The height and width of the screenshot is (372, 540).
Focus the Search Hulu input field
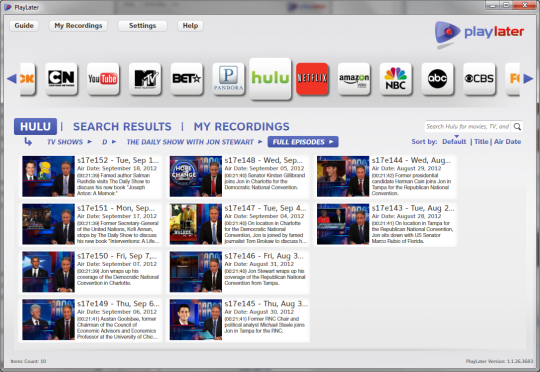tap(468, 126)
